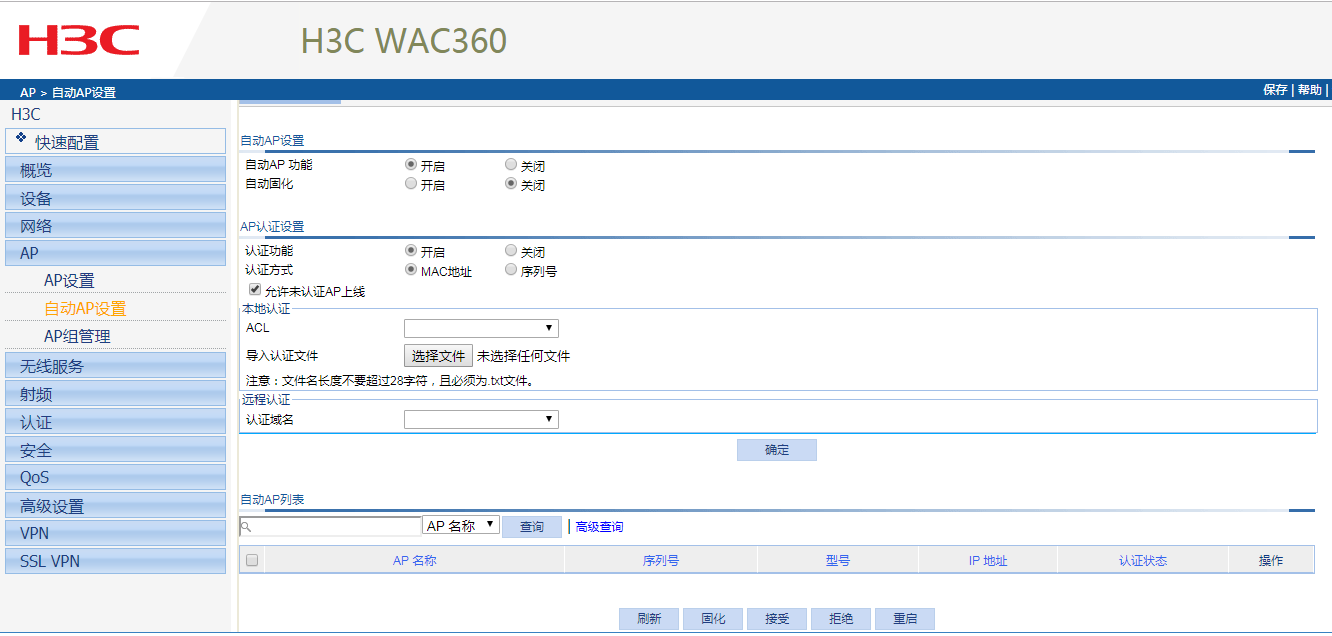Open the 快速配置 menu item
This screenshot has height=636, width=1332.
point(116,142)
